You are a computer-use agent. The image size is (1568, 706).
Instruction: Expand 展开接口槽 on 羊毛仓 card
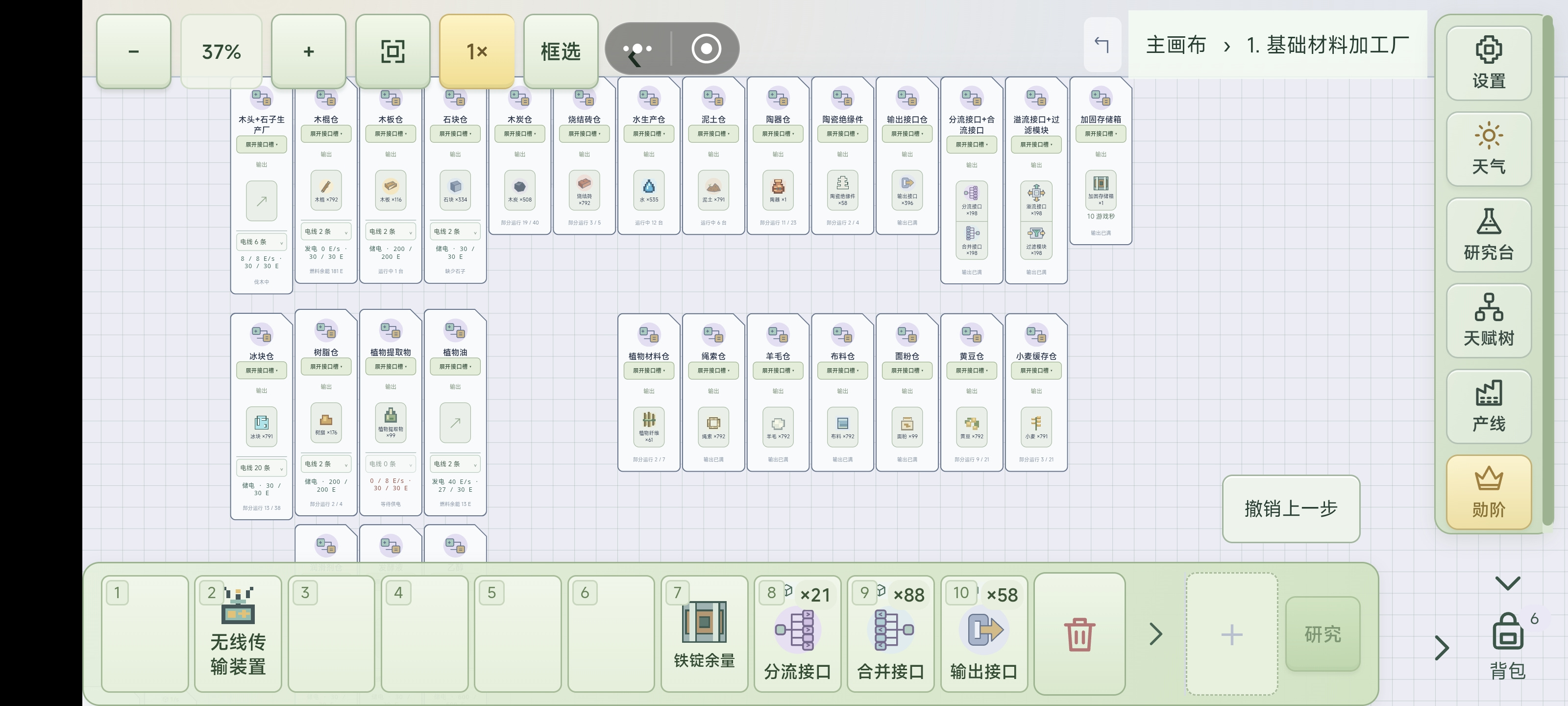pyautogui.click(x=778, y=370)
